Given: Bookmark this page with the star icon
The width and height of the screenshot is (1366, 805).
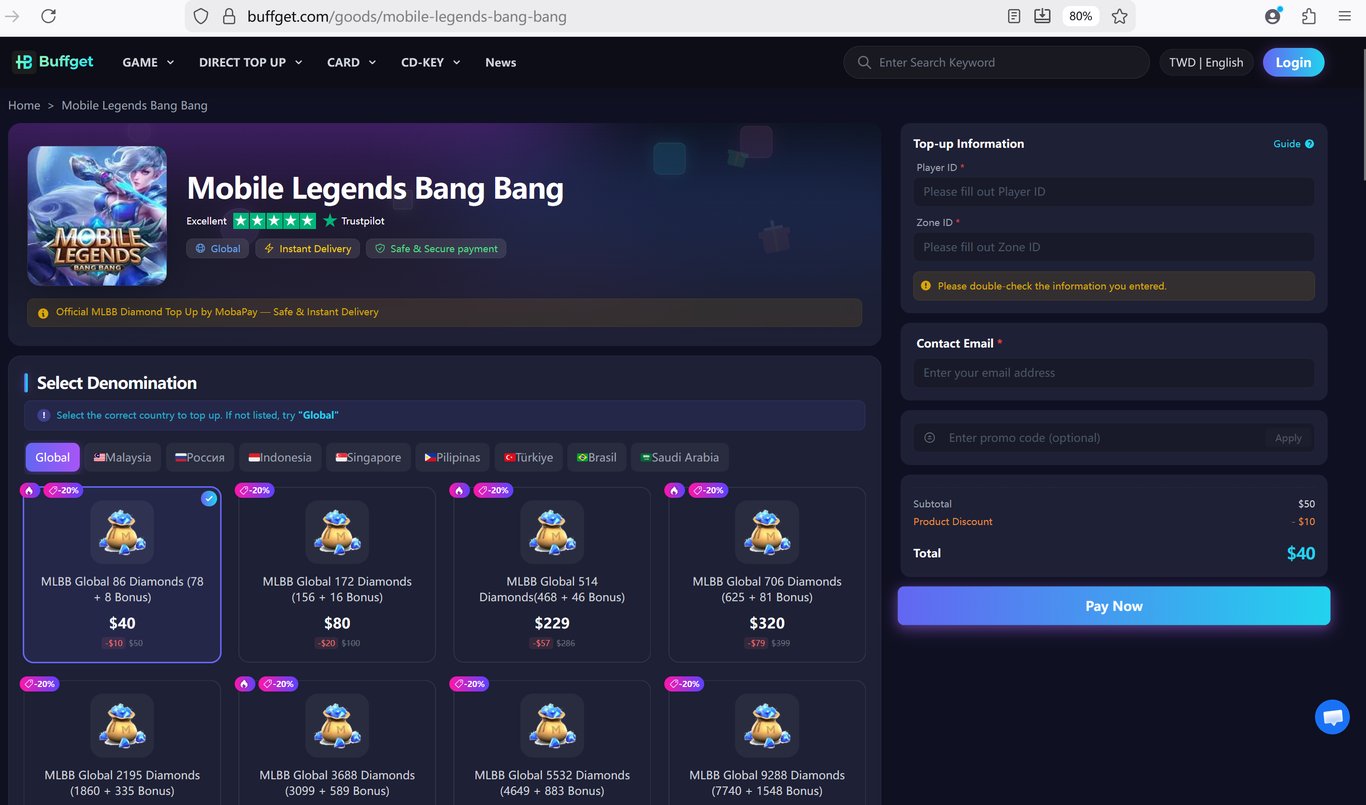Looking at the screenshot, I should pos(1119,16).
